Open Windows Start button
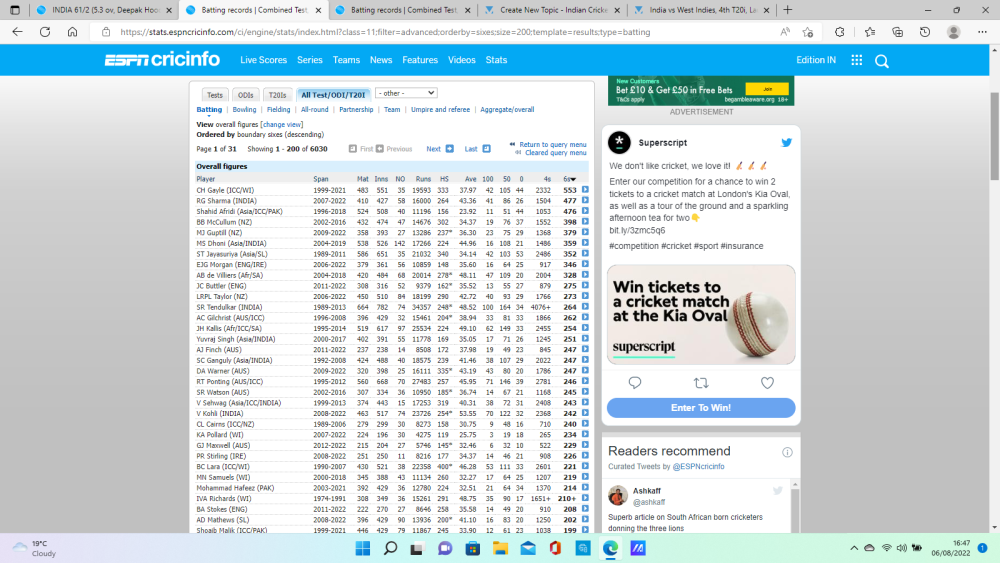This screenshot has height=563, width=1000. [x=363, y=548]
